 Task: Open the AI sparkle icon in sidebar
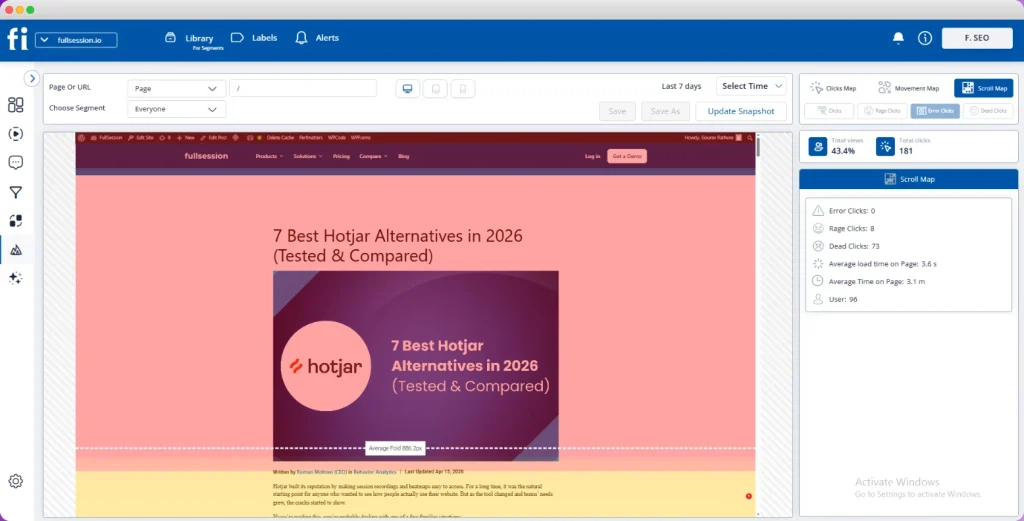[x=16, y=278]
